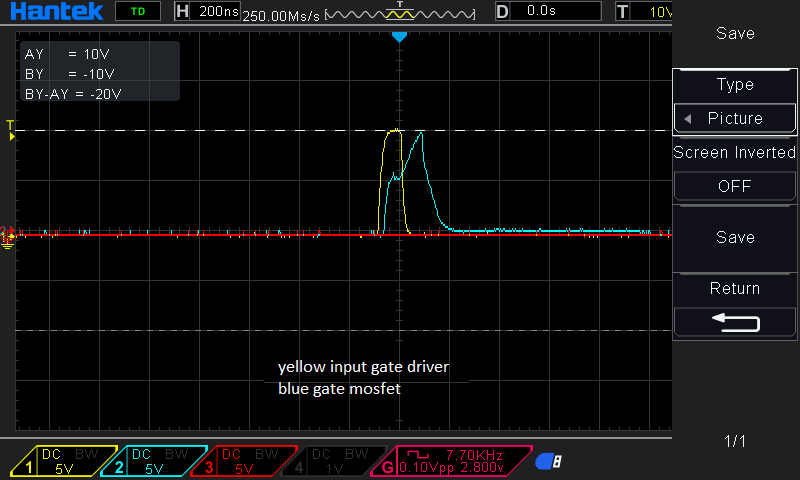The height and width of the screenshot is (480, 800).
Task: Click the left arrow beside Picture
Action: (688, 119)
